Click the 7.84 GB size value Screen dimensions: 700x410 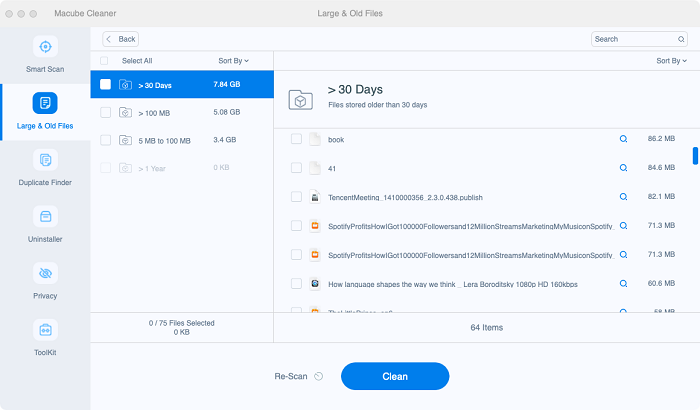click(x=227, y=84)
